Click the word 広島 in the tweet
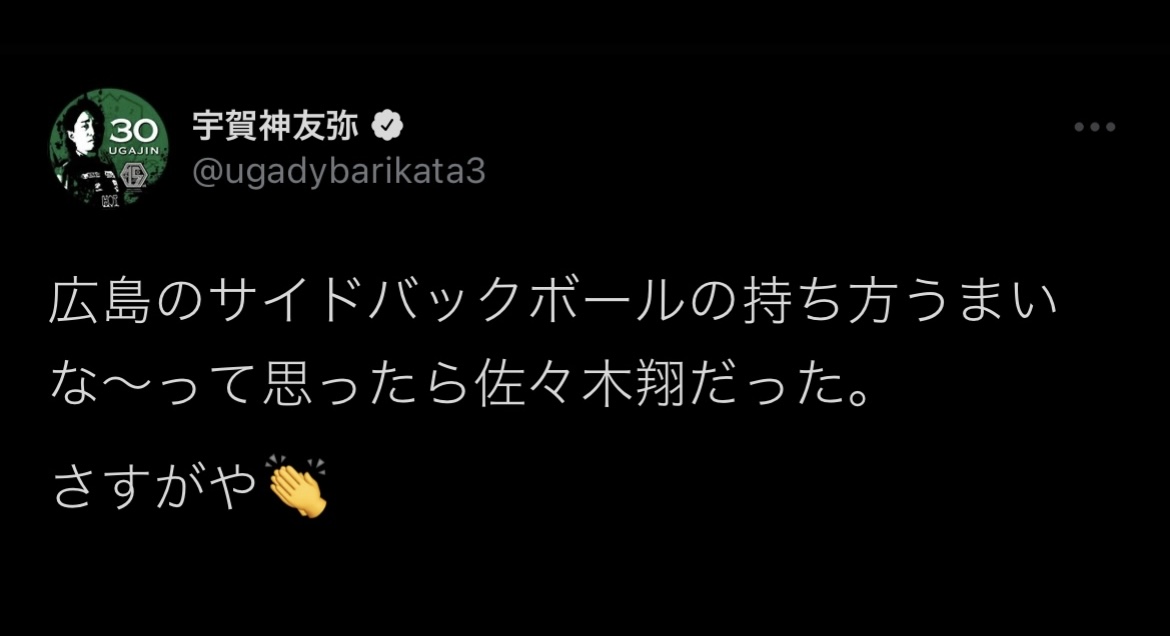This screenshot has height=636, width=1170. [101, 301]
